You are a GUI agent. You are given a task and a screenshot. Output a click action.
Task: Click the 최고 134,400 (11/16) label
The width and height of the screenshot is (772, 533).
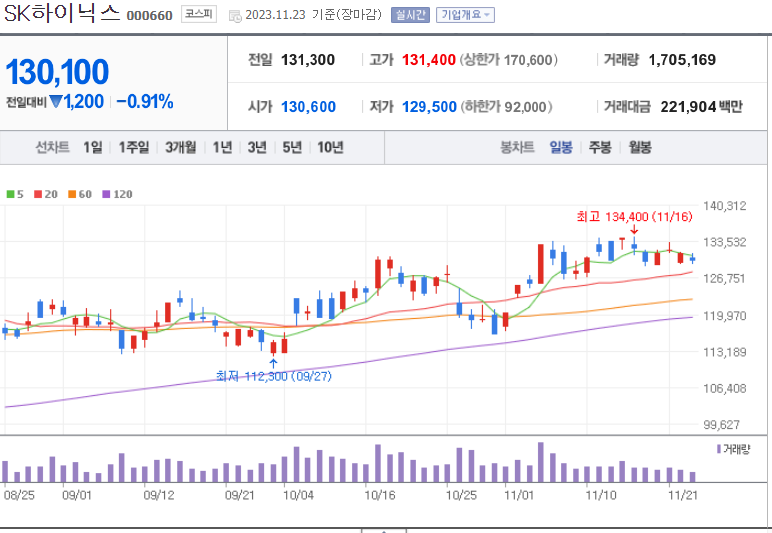tap(634, 217)
